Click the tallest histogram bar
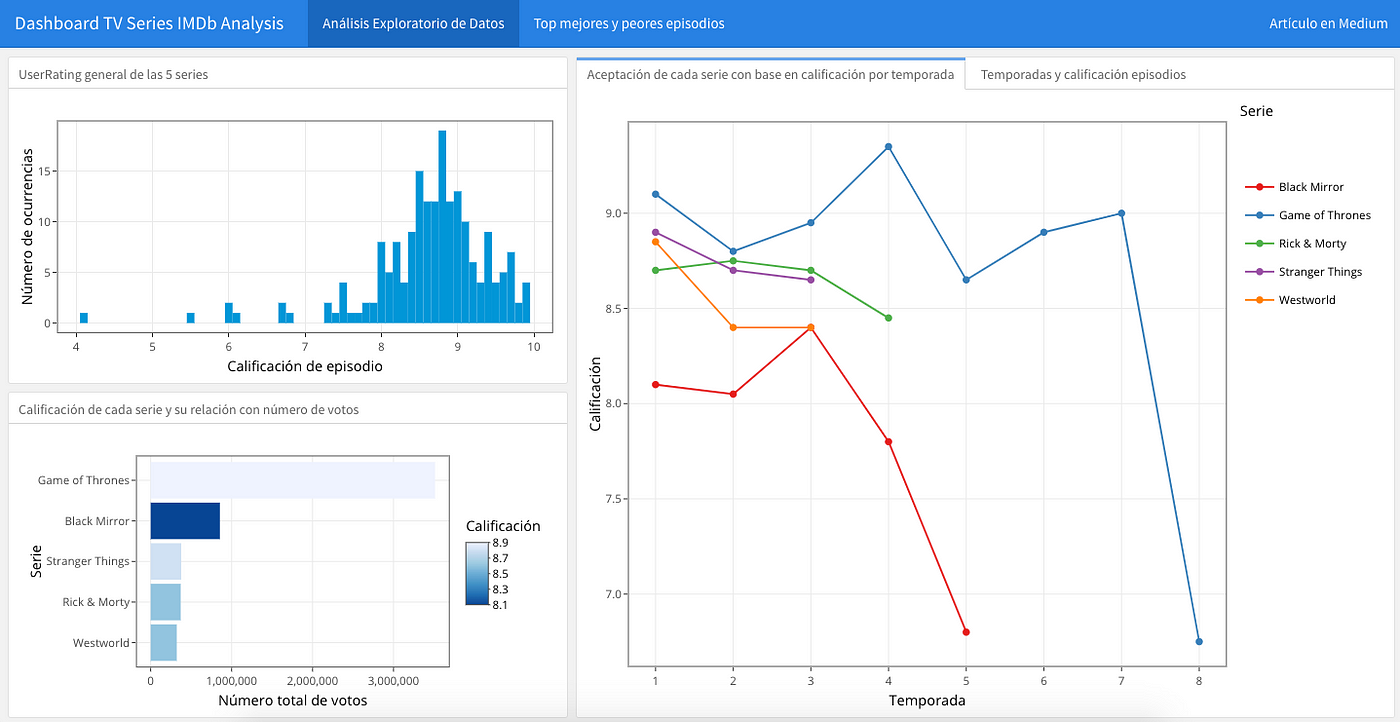This screenshot has width=1400, height=722. click(x=442, y=227)
